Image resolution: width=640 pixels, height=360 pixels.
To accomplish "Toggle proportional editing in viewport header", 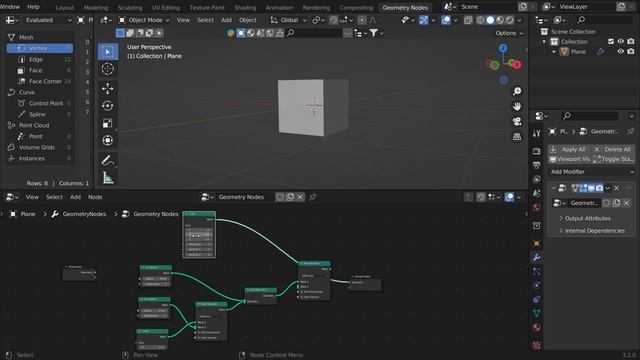I will click(x=362, y=20).
